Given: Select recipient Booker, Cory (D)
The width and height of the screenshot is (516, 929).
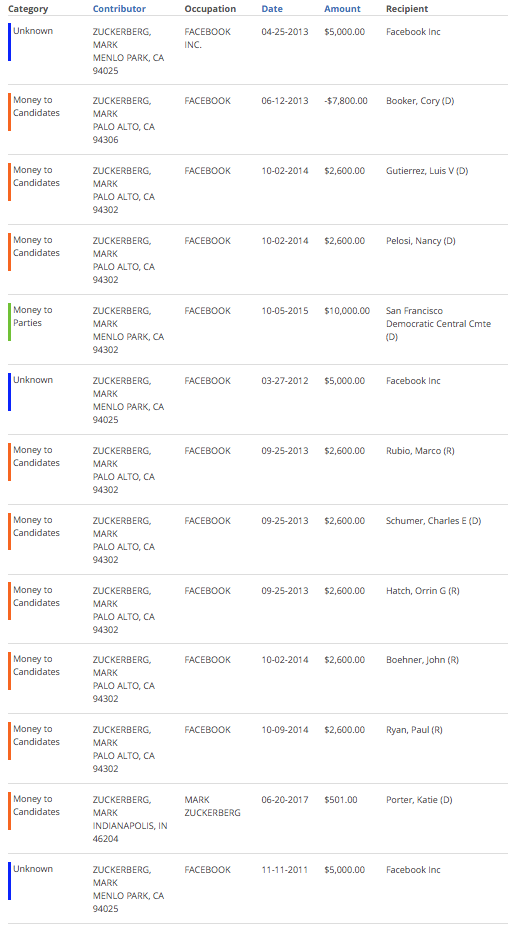Looking at the screenshot, I should tap(420, 101).
